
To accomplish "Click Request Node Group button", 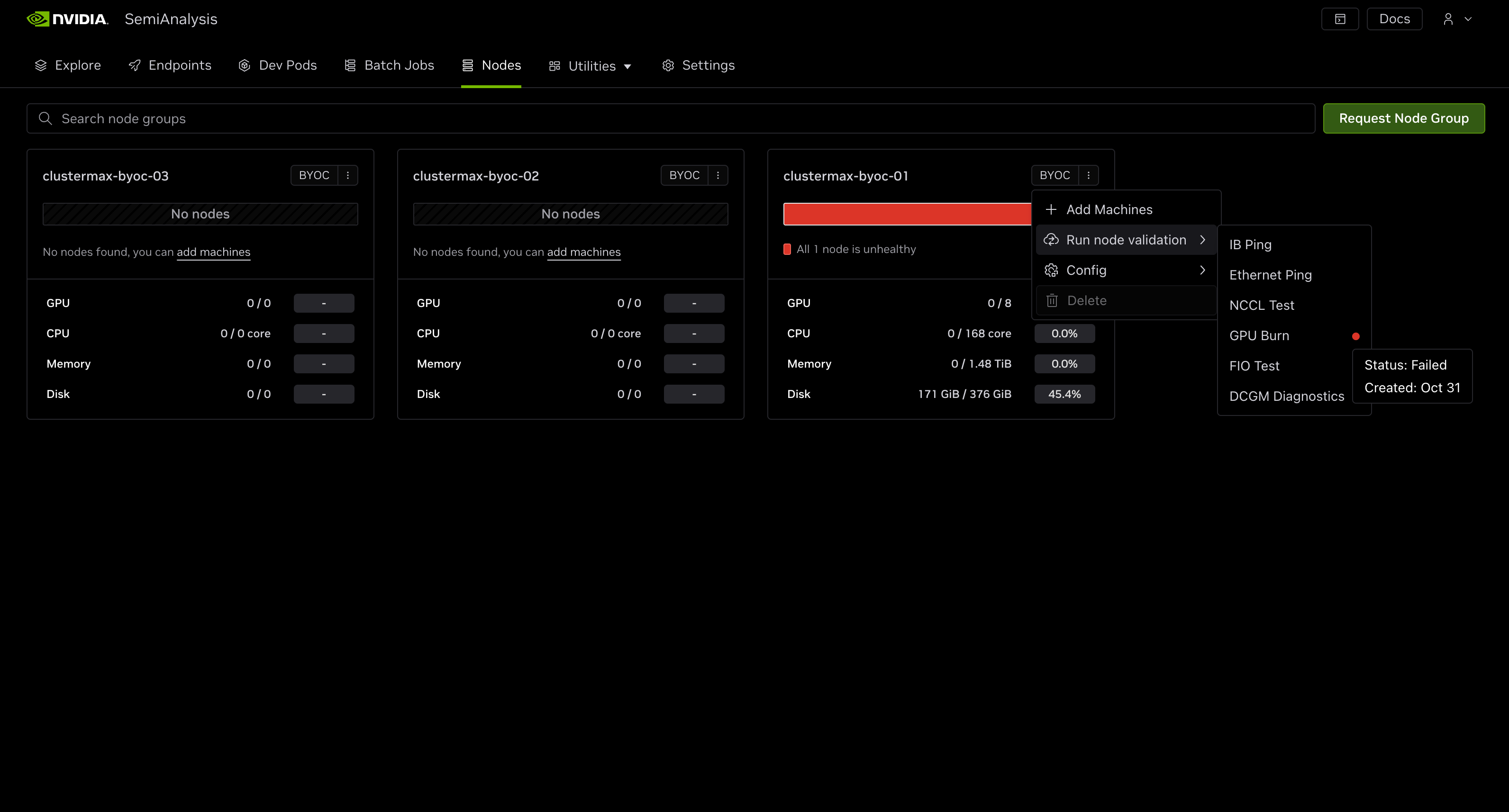I will (x=1403, y=118).
